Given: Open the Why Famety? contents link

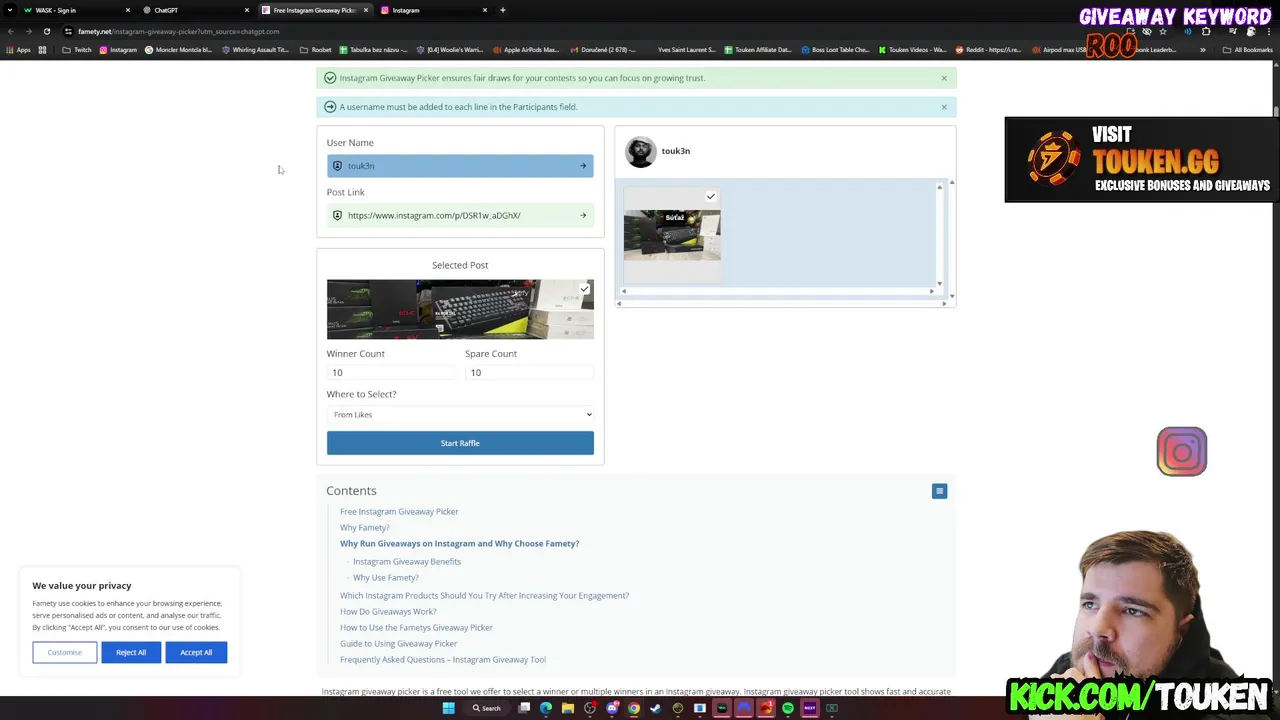Looking at the screenshot, I should (x=365, y=528).
